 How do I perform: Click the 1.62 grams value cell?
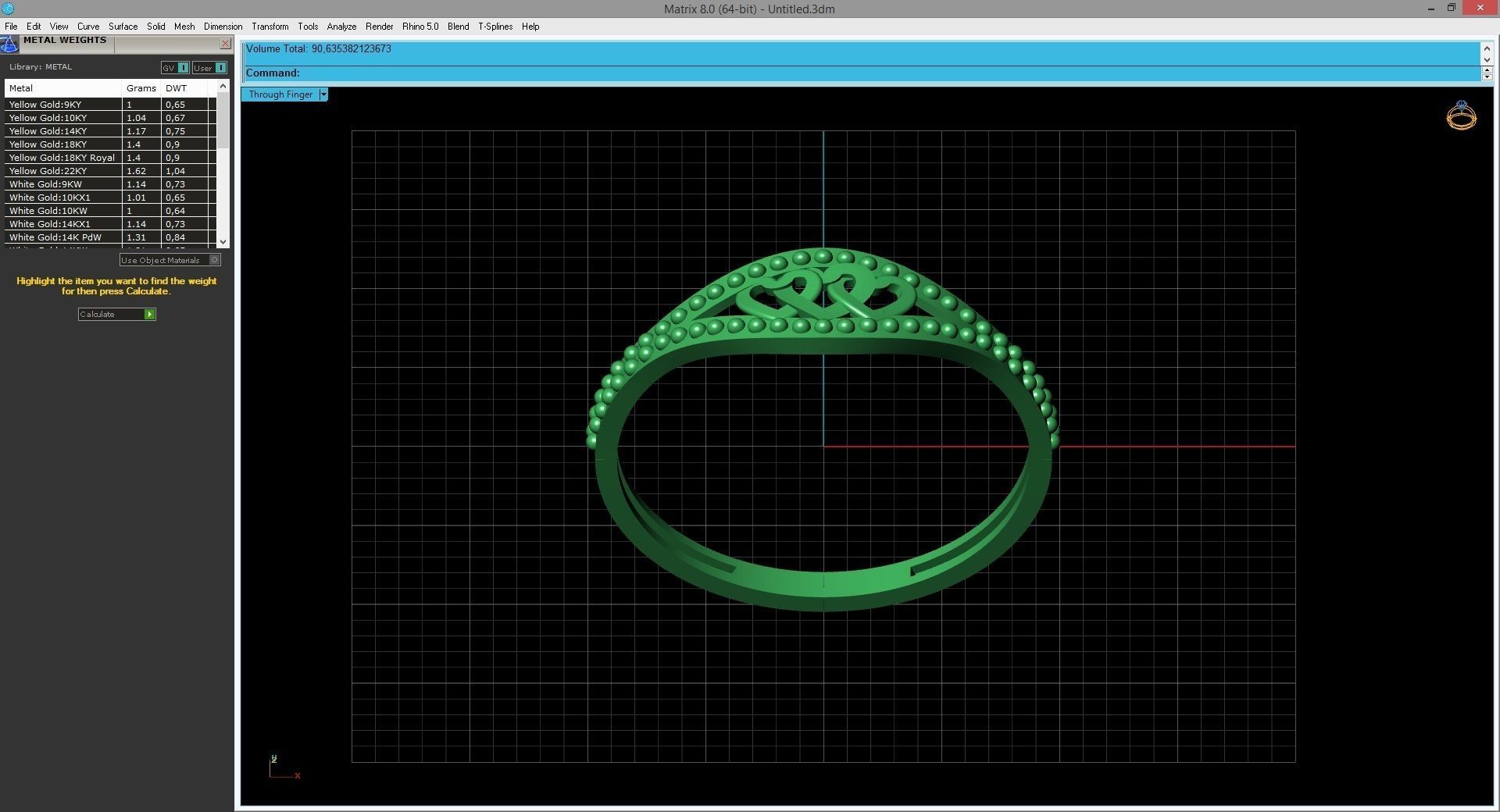click(x=141, y=171)
